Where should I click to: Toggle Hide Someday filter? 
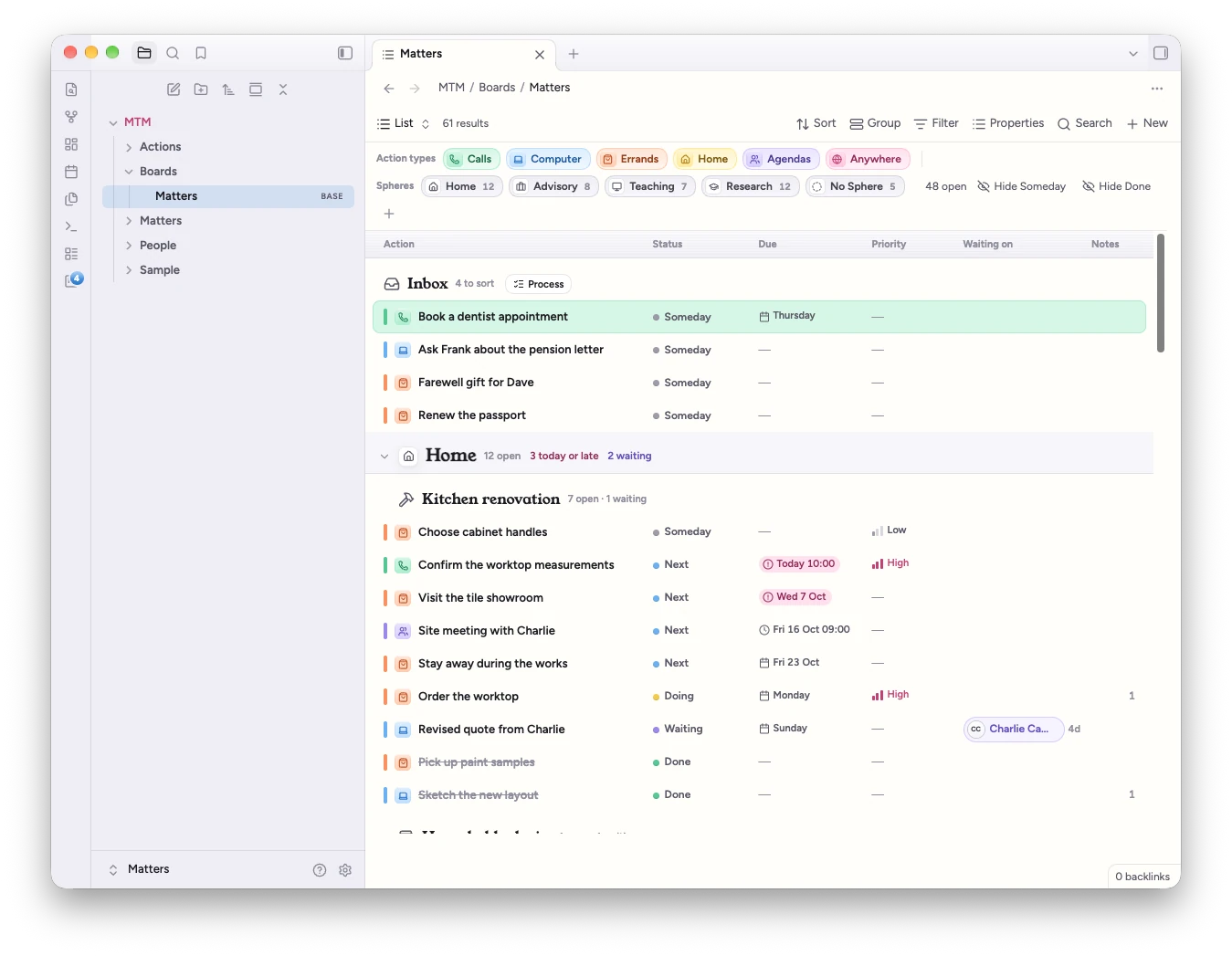(1021, 186)
